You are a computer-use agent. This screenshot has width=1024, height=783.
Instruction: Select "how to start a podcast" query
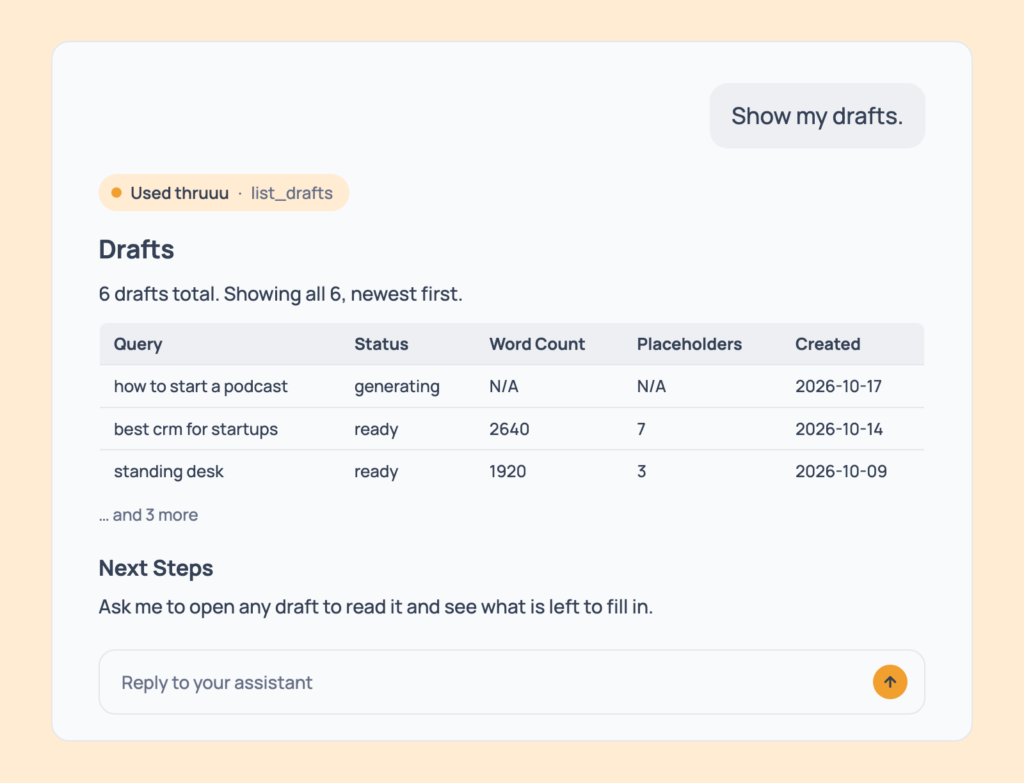pos(200,386)
